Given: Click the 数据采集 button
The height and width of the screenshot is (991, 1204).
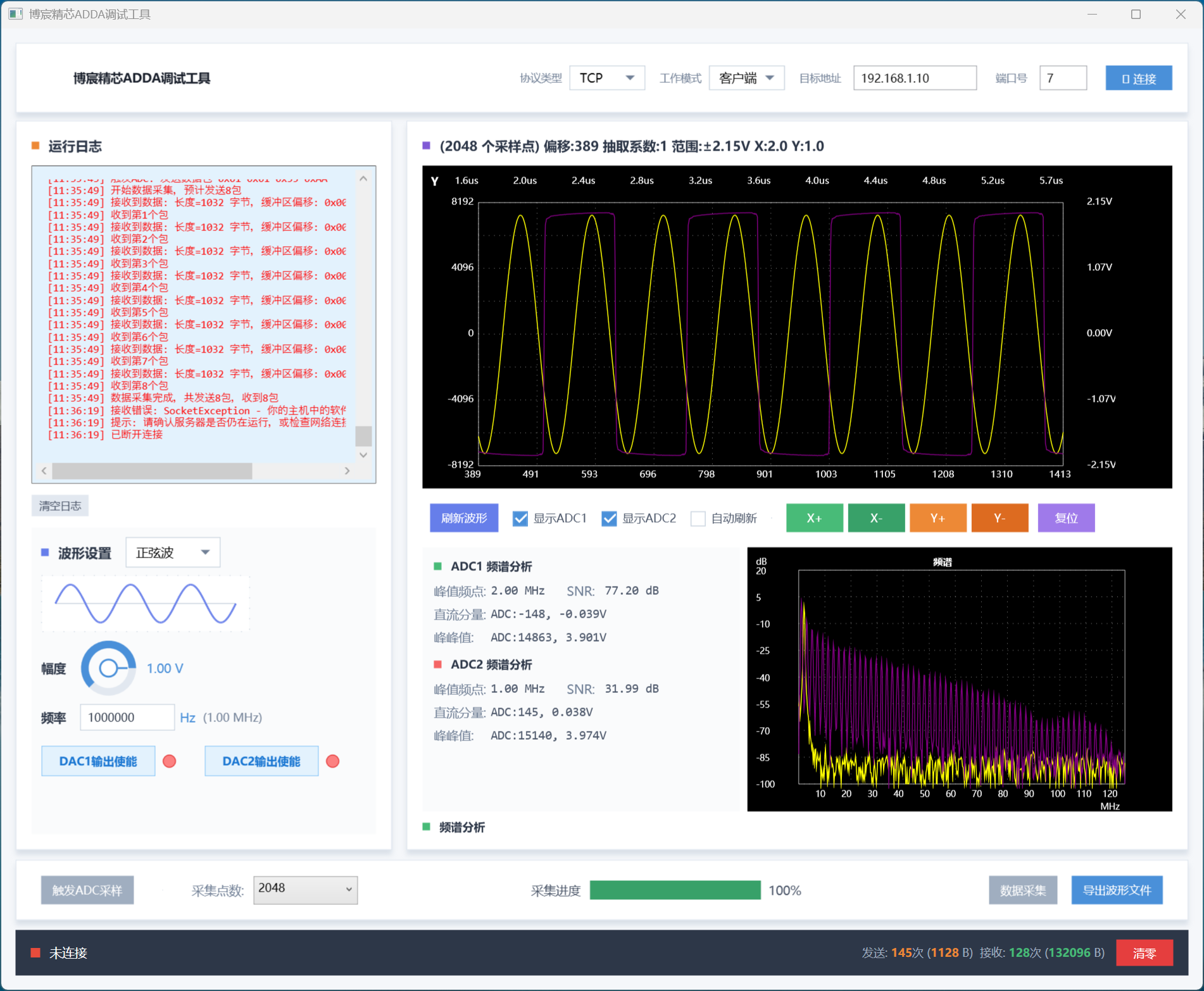Looking at the screenshot, I should [x=1023, y=890].
